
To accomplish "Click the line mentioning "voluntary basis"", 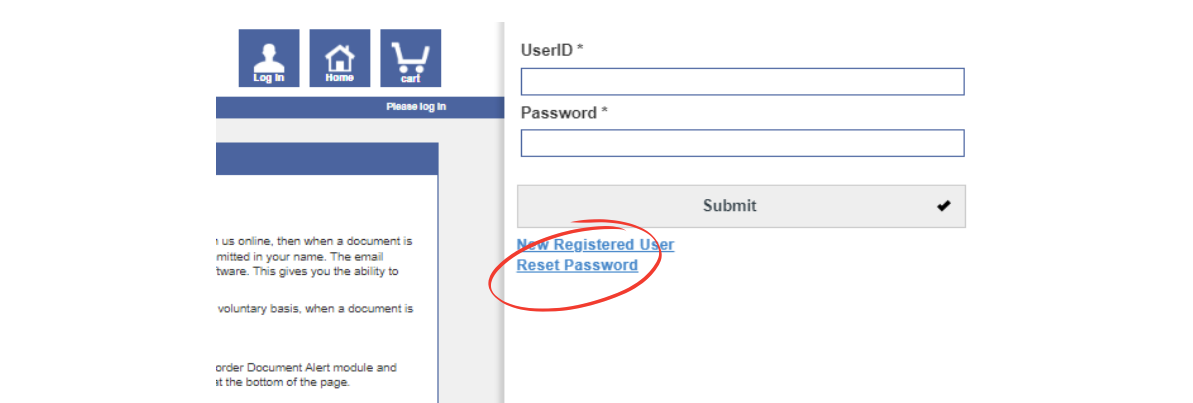I will point(314,309).
